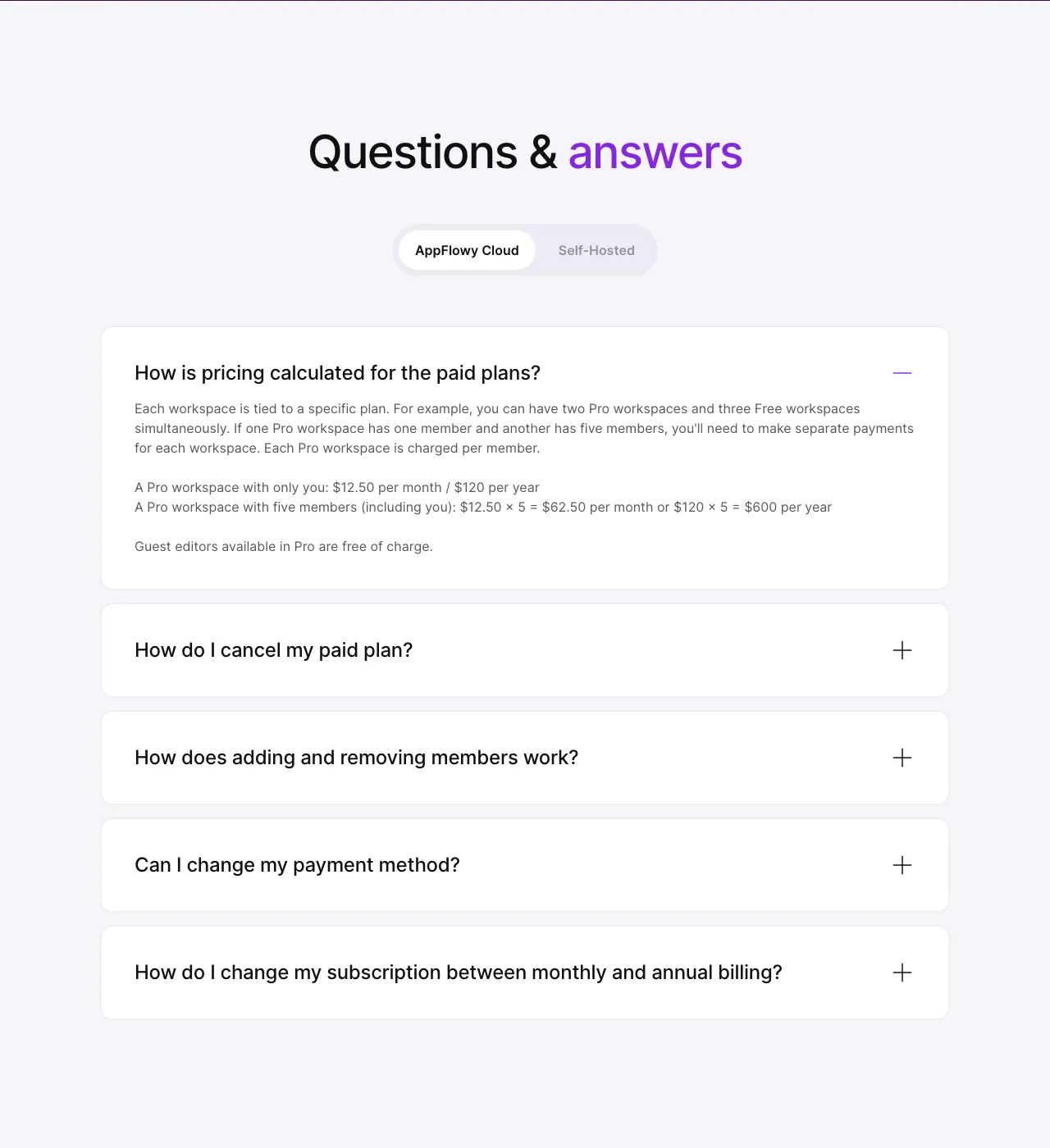Expand "How do I cancel my paid plan?"

273,650
